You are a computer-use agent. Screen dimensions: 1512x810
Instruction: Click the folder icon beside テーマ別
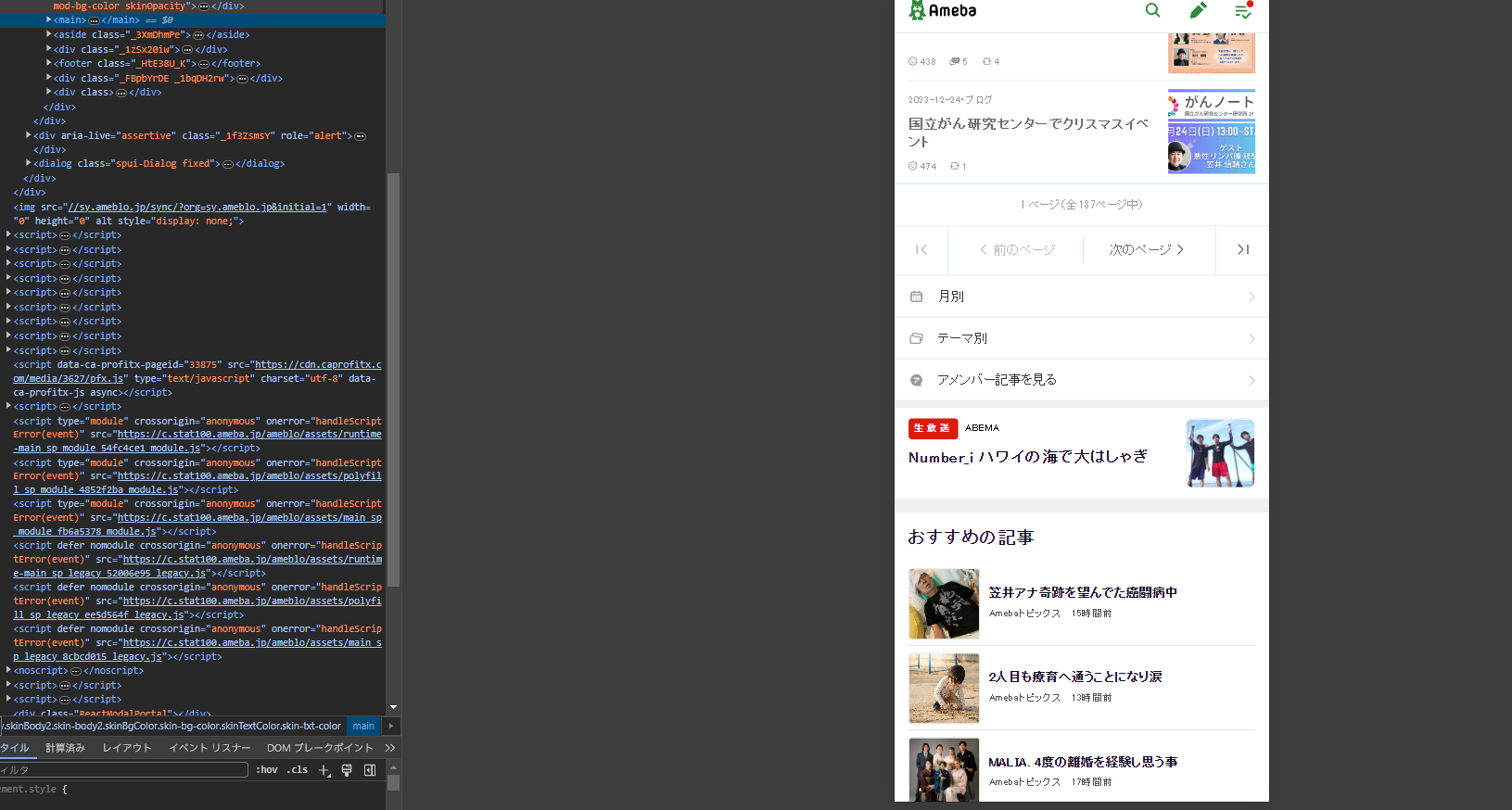[916, 338]
